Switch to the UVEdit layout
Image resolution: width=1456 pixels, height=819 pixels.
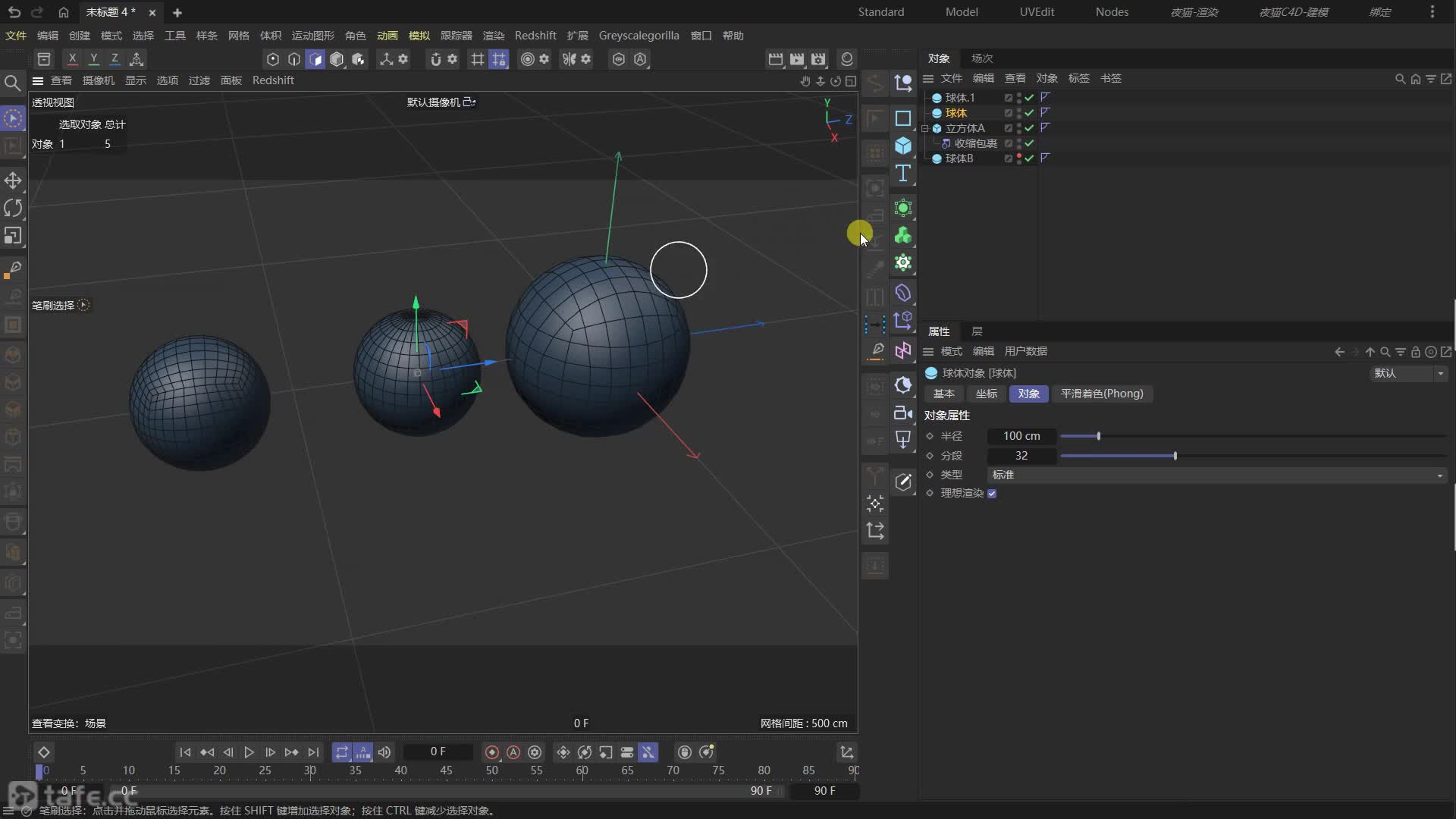(x=1037, y=12)
